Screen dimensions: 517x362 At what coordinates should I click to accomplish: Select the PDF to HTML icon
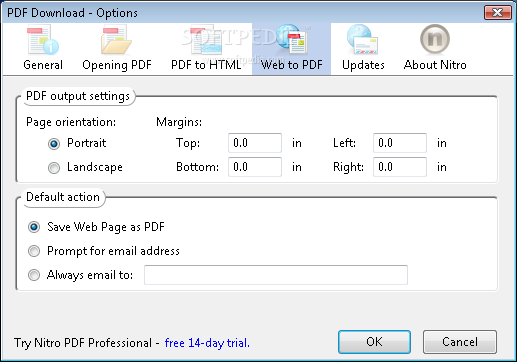206,40
